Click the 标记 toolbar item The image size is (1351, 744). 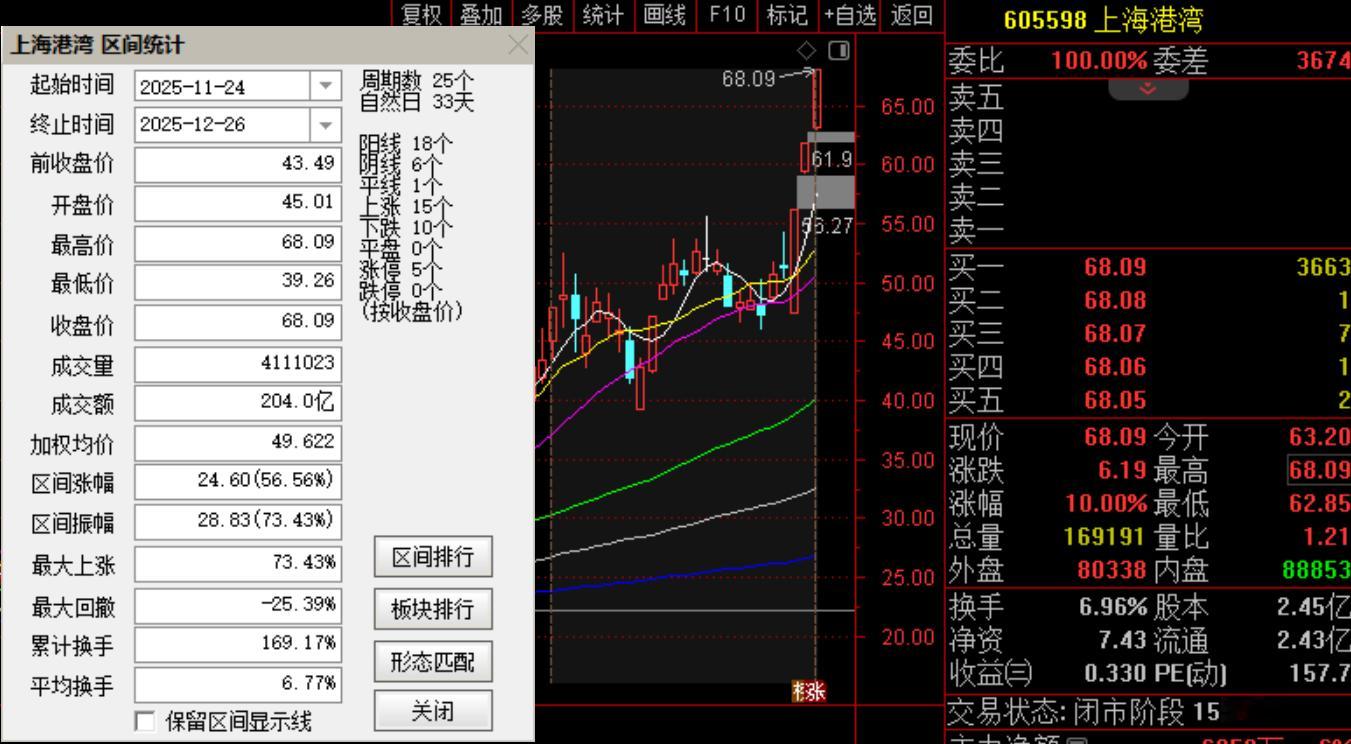(x=787, y=15)
